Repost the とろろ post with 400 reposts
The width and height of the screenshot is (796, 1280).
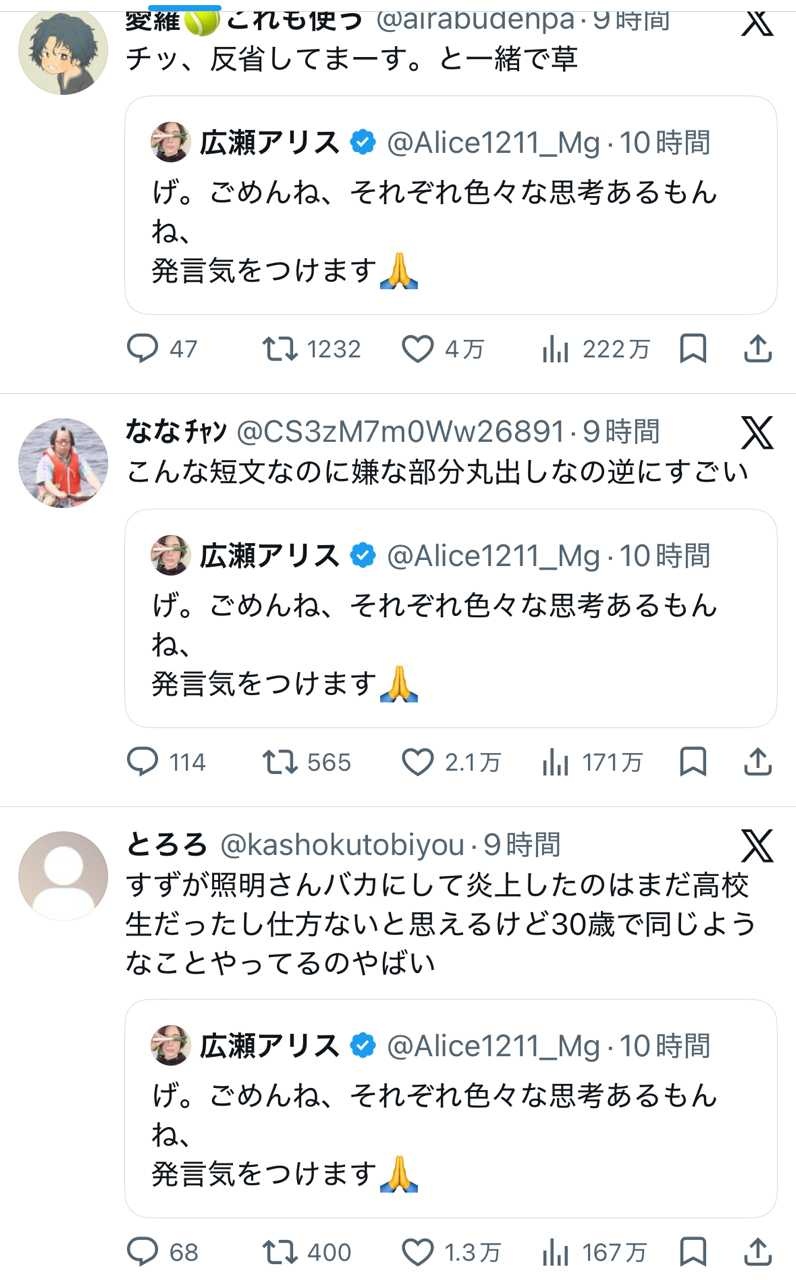(279, 1251)
